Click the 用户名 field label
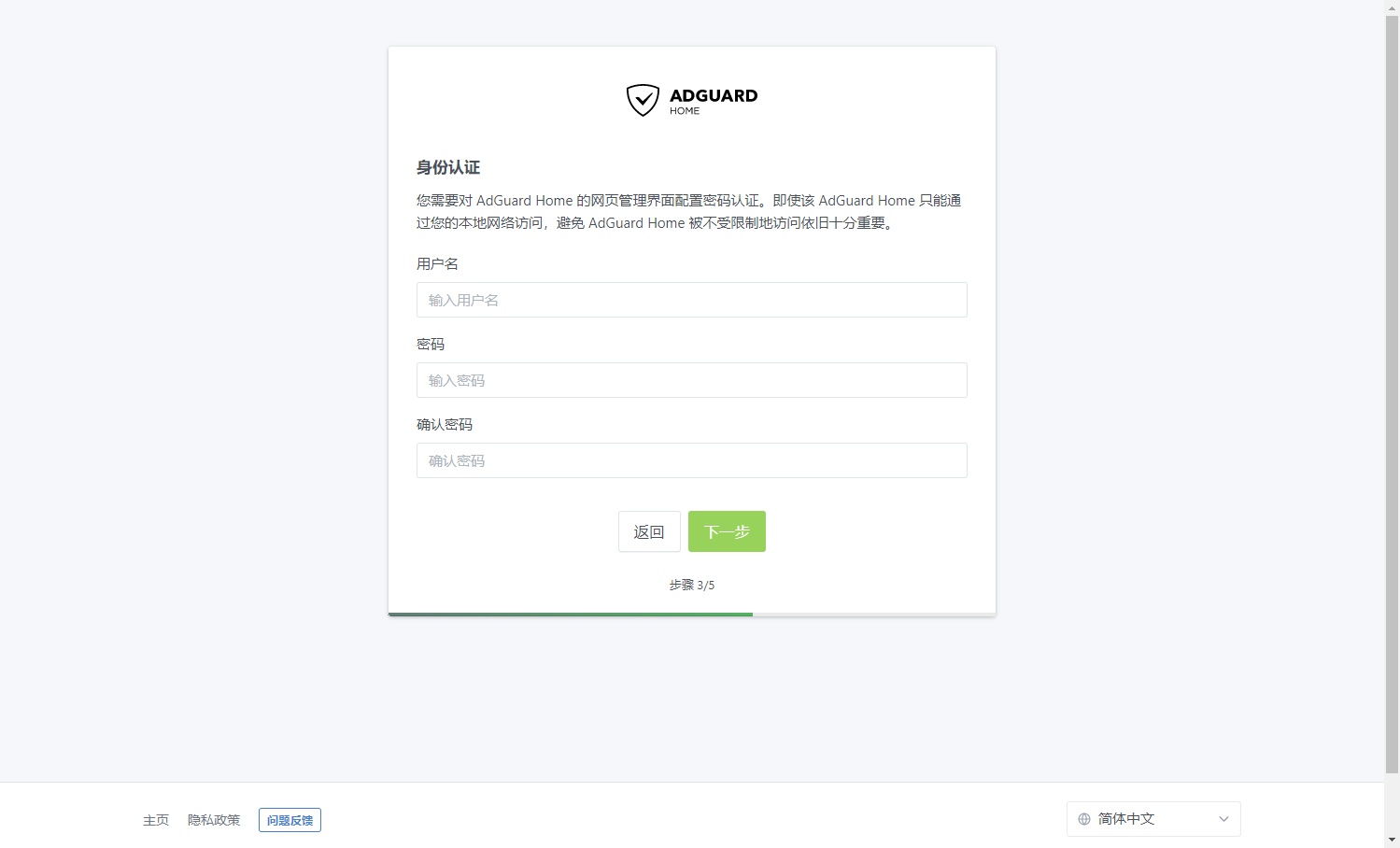Screen dimensions: 1400x848 pos(437,264)
